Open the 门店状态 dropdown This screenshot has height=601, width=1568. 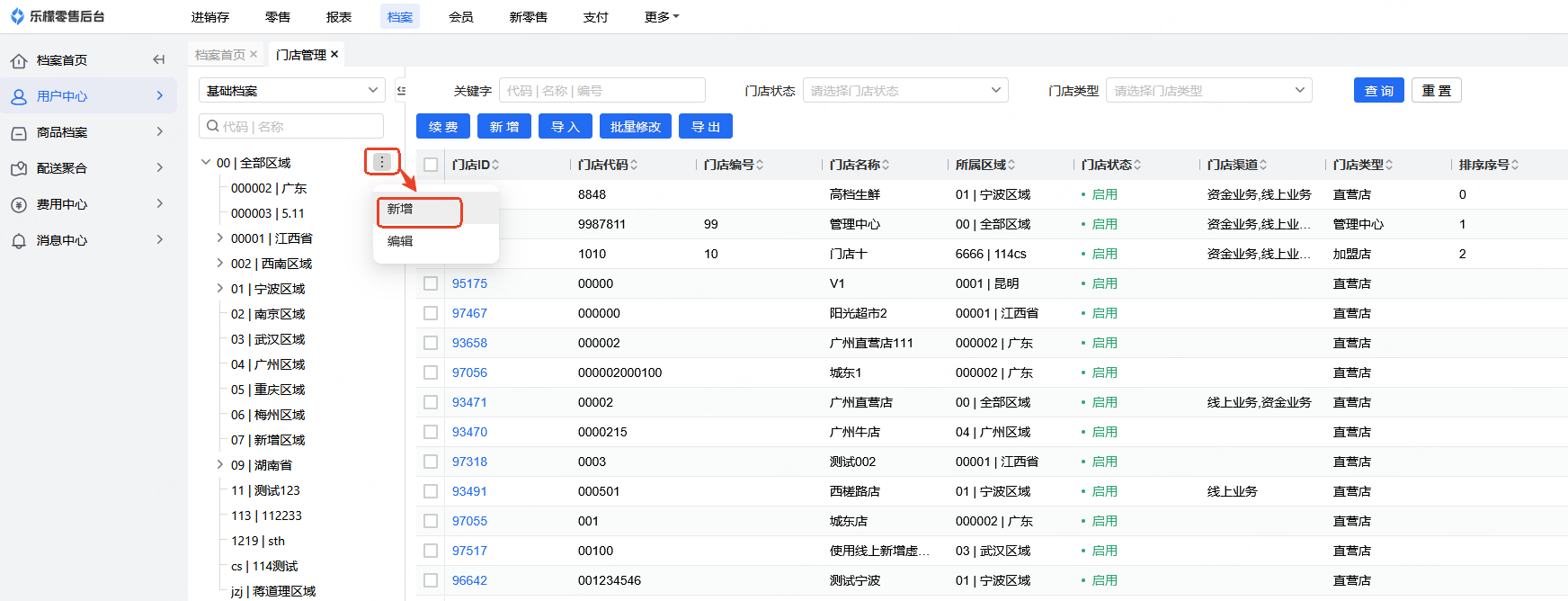904,91
